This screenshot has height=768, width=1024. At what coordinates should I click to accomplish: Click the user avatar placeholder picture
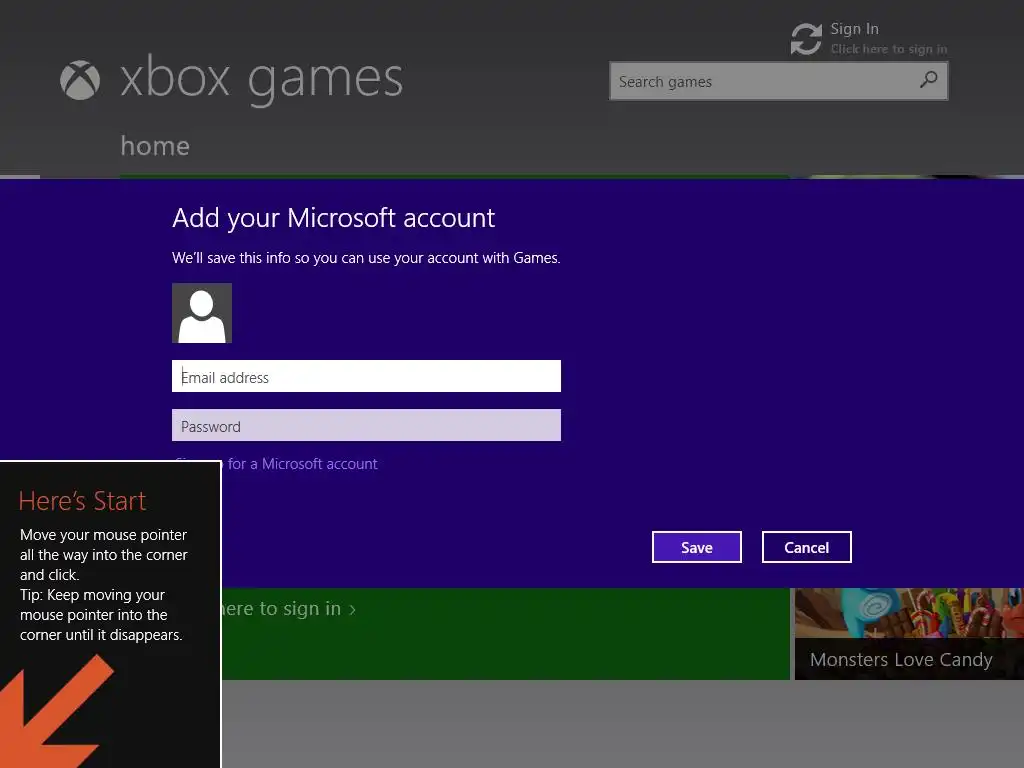tap(202, 313)
